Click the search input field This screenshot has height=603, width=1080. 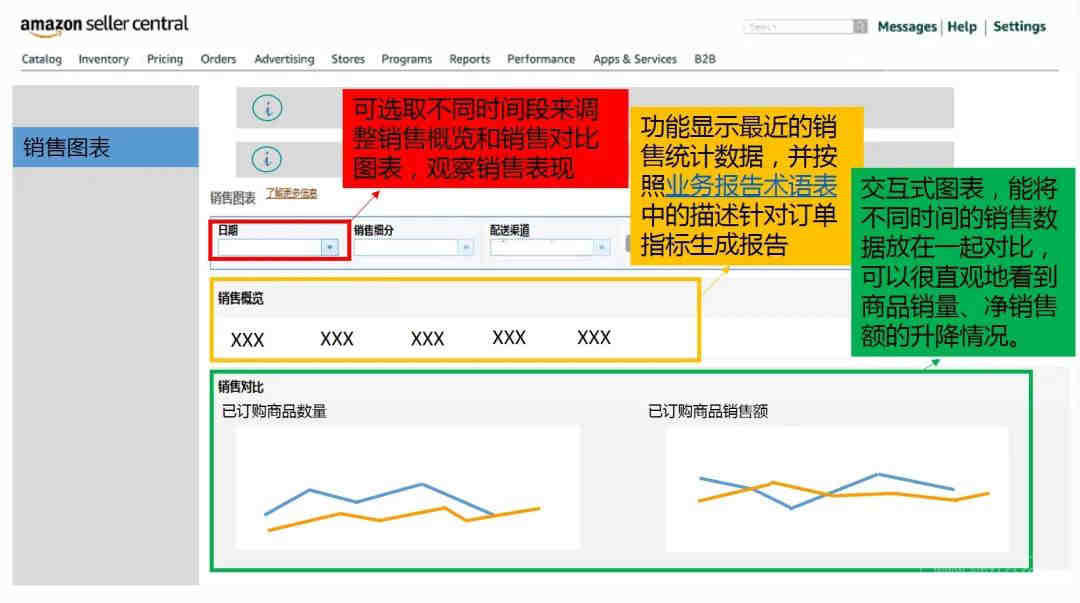click(x=798, y=27)
